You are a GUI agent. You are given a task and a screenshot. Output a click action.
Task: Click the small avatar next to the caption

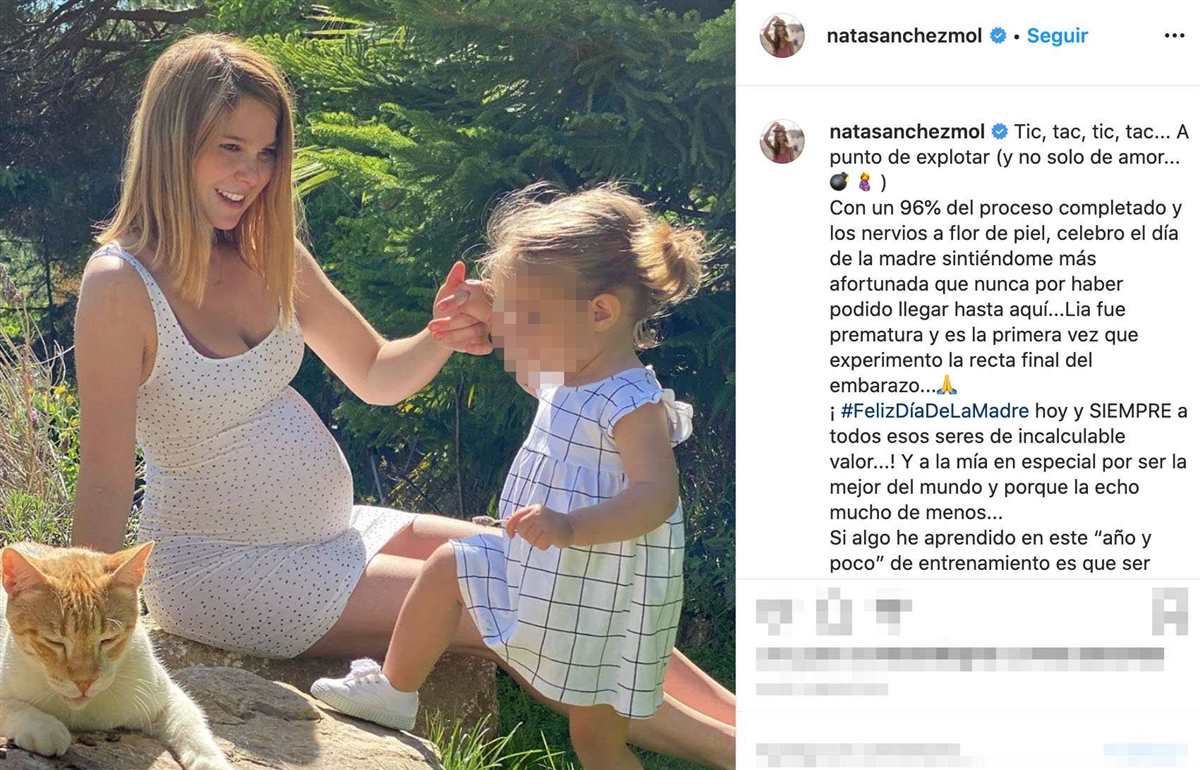tap(782, 141)
